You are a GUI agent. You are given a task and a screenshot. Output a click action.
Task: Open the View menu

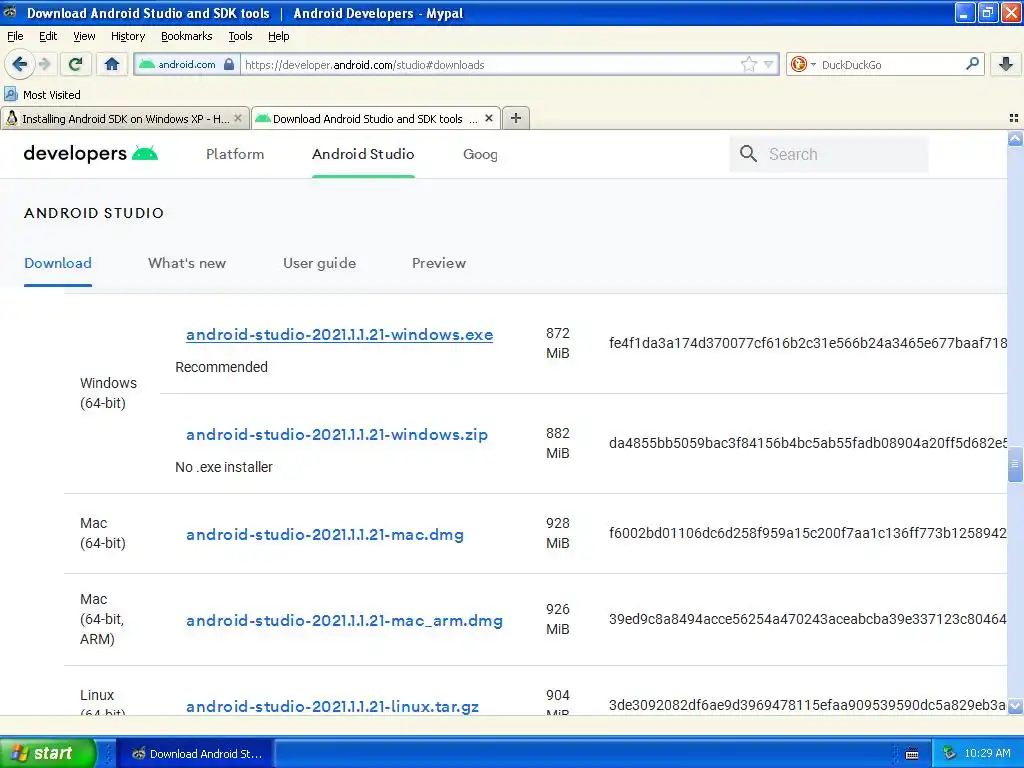pos(84,36)
